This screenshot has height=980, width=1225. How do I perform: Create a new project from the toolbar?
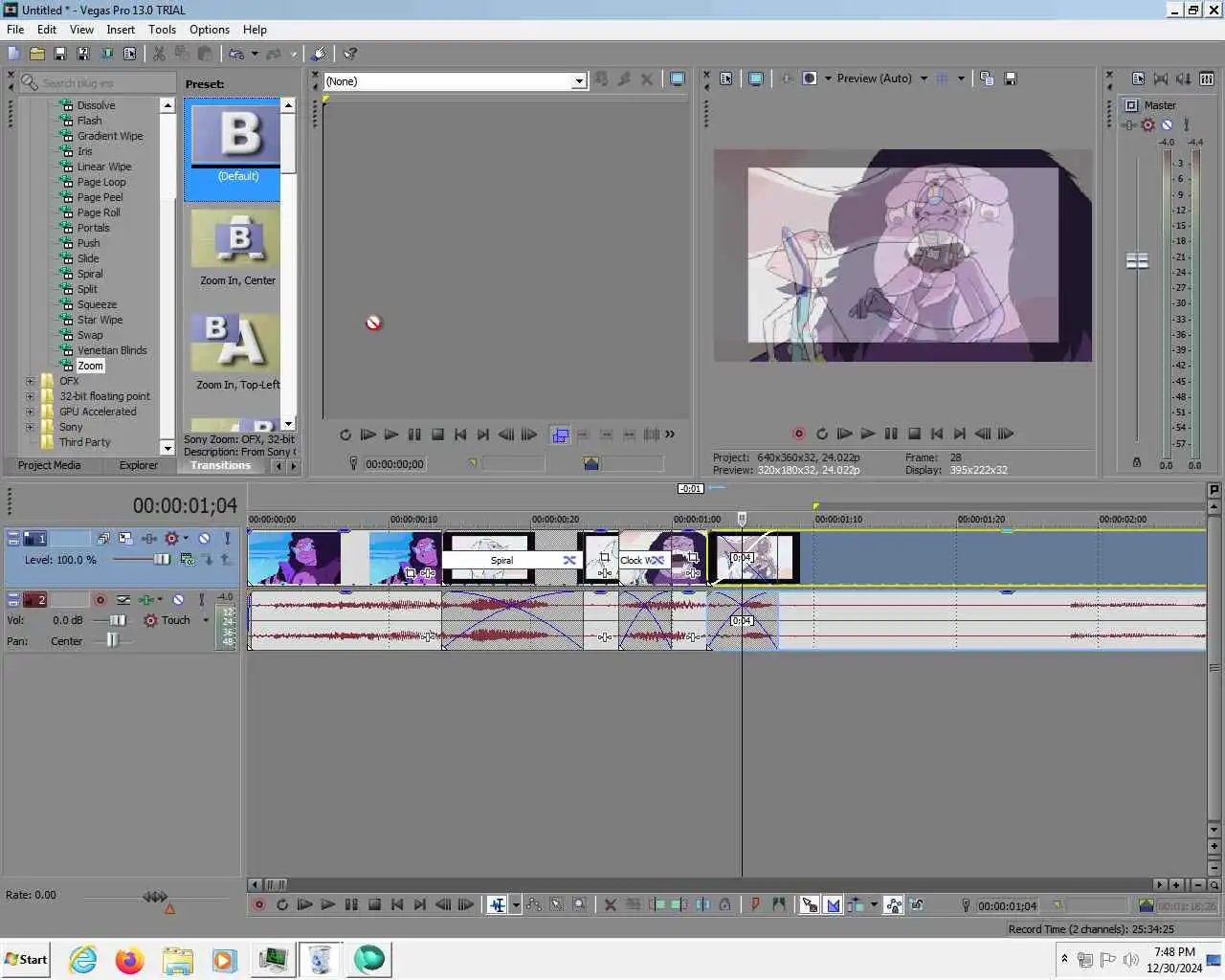[13, 54]
